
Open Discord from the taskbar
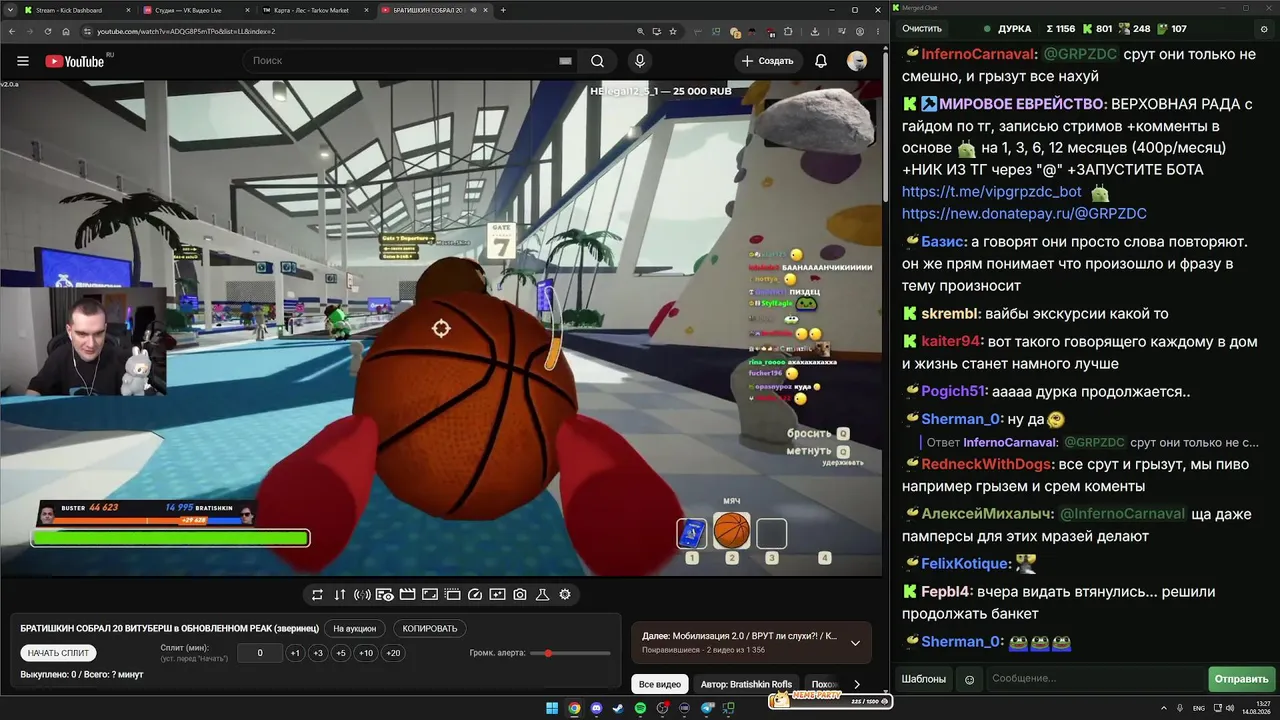[x=597, y=708]
